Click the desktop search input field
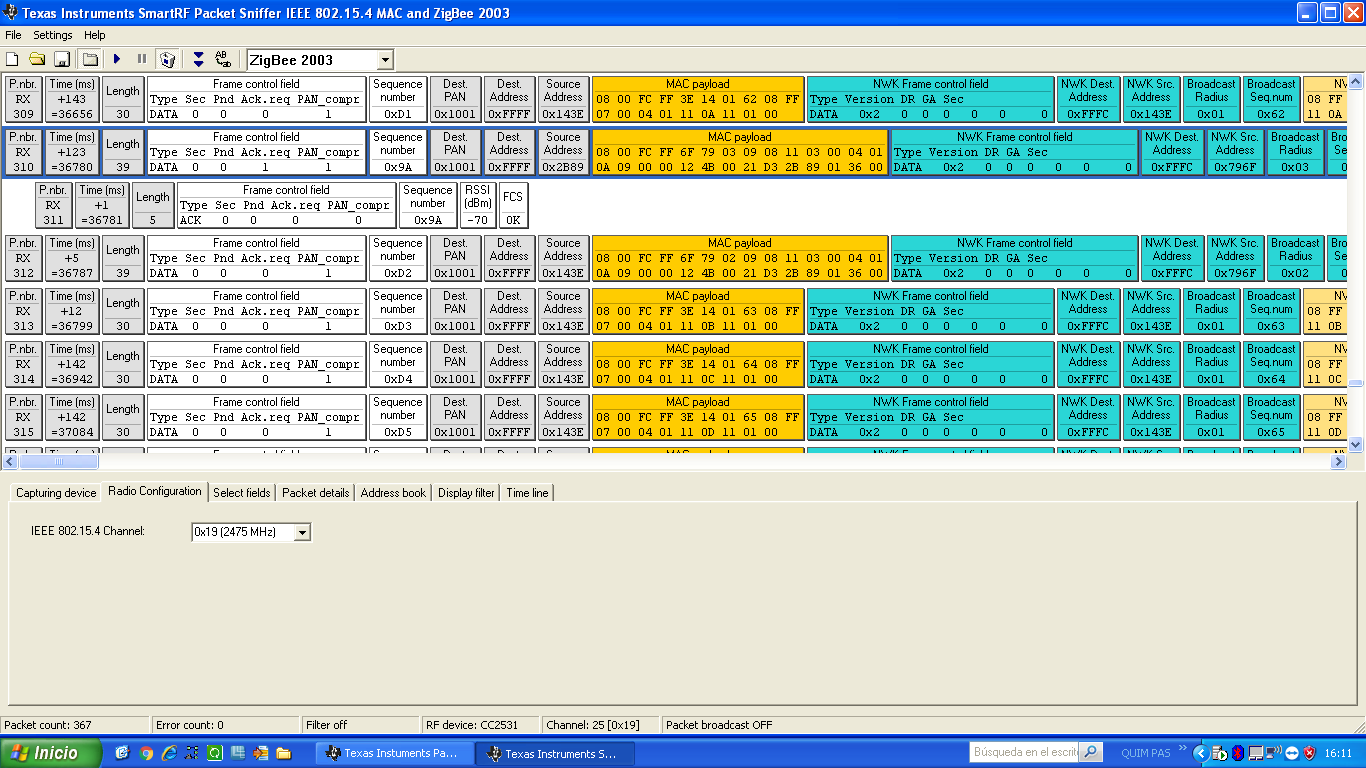The width and height of the screenshot is (1366, 768). click(x=1024, y=752)
